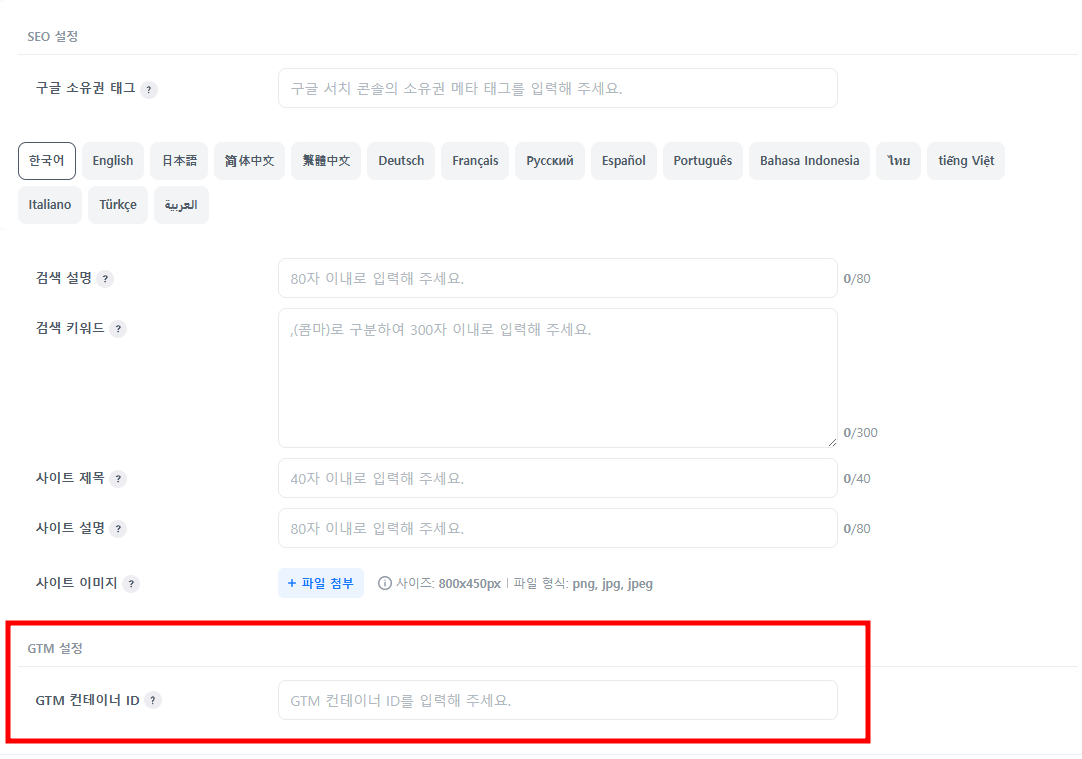Switch to the Deutsch language tab

[x=401, y=161]
